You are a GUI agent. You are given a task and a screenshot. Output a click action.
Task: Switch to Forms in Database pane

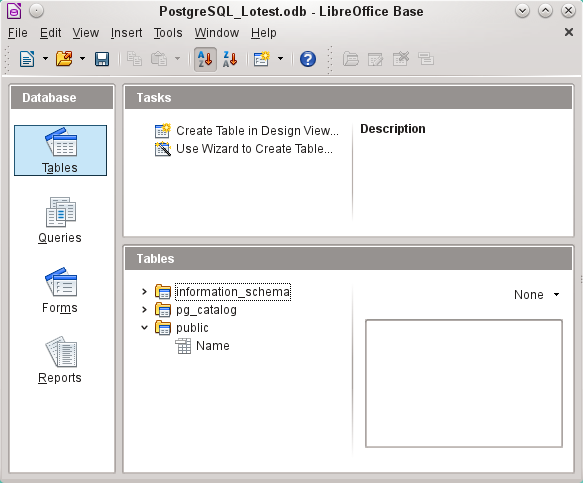pyautogui.click(x=60, y=290)
